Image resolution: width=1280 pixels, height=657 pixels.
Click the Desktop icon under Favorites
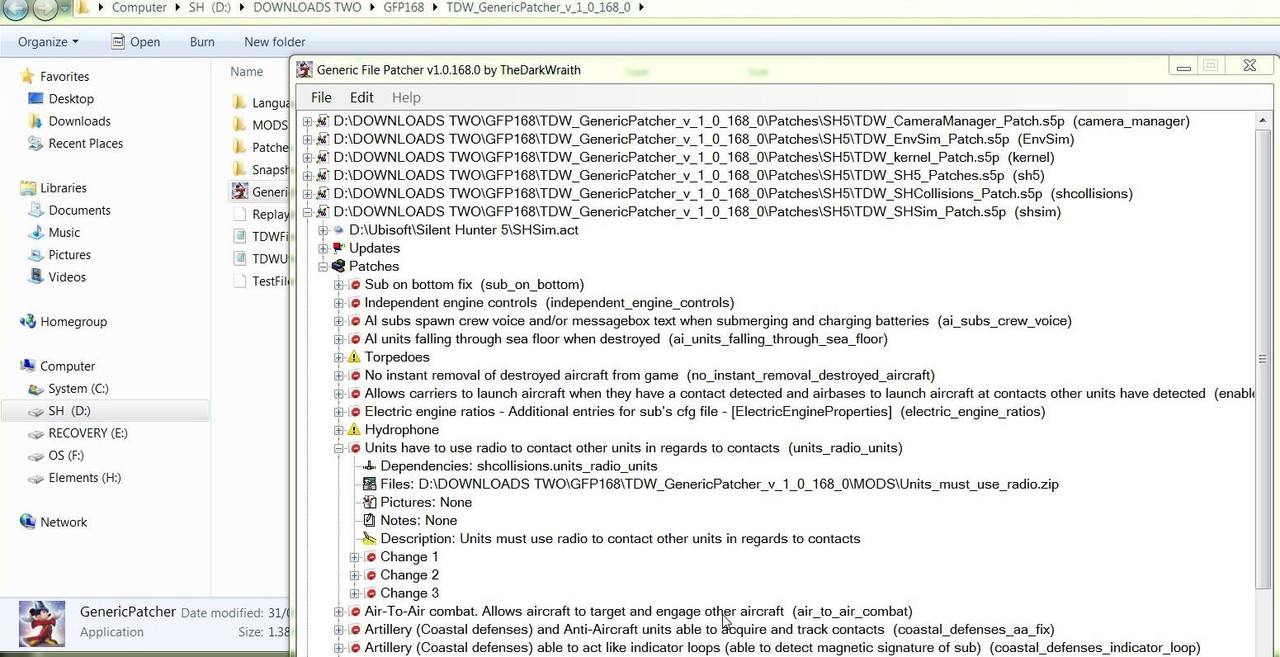tap(36, 99)
